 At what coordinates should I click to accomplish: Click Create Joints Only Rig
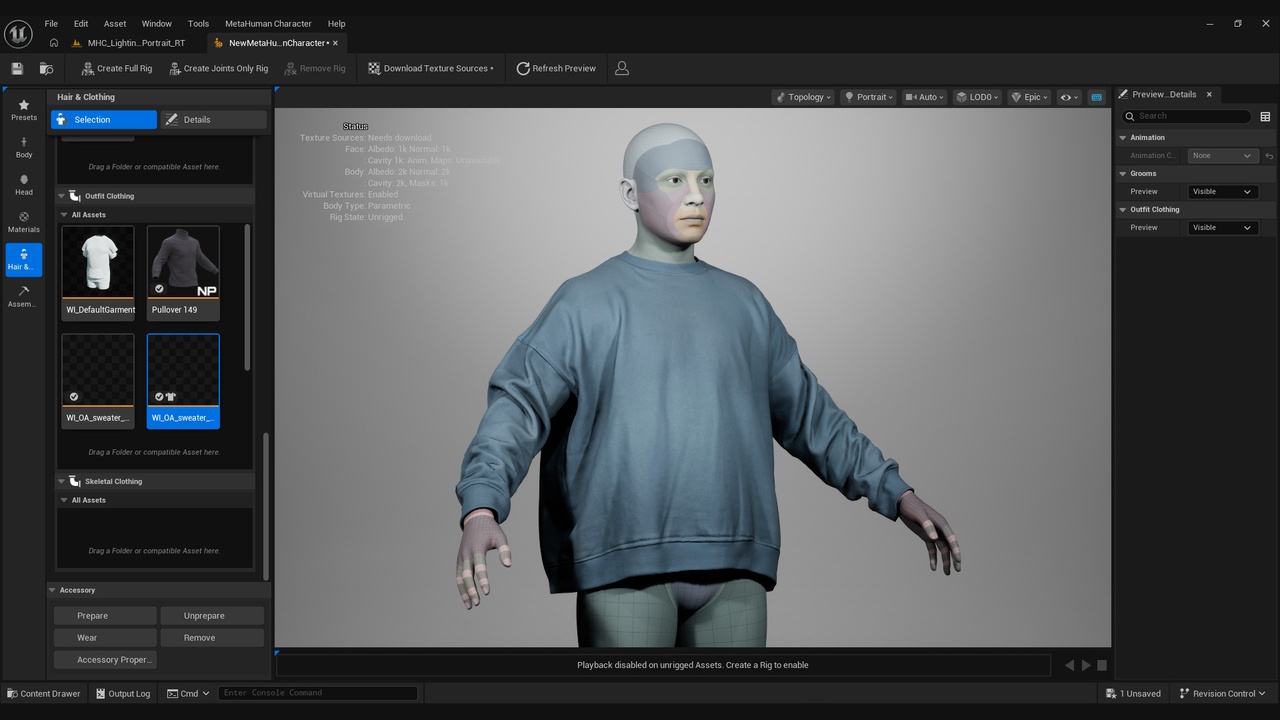[x=218, y=68]
